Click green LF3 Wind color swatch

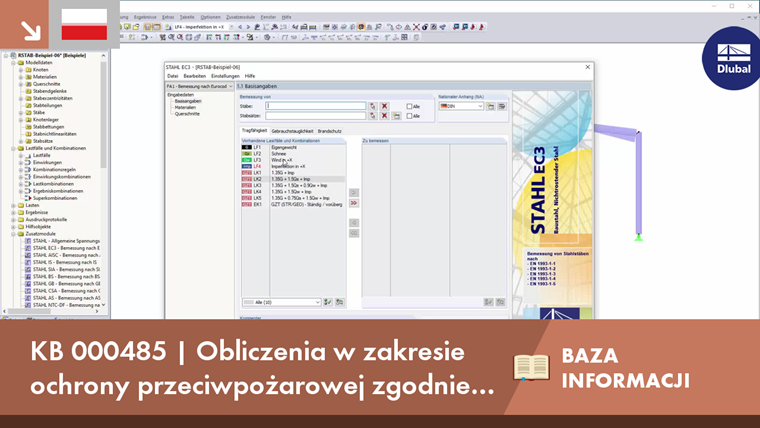247,160
